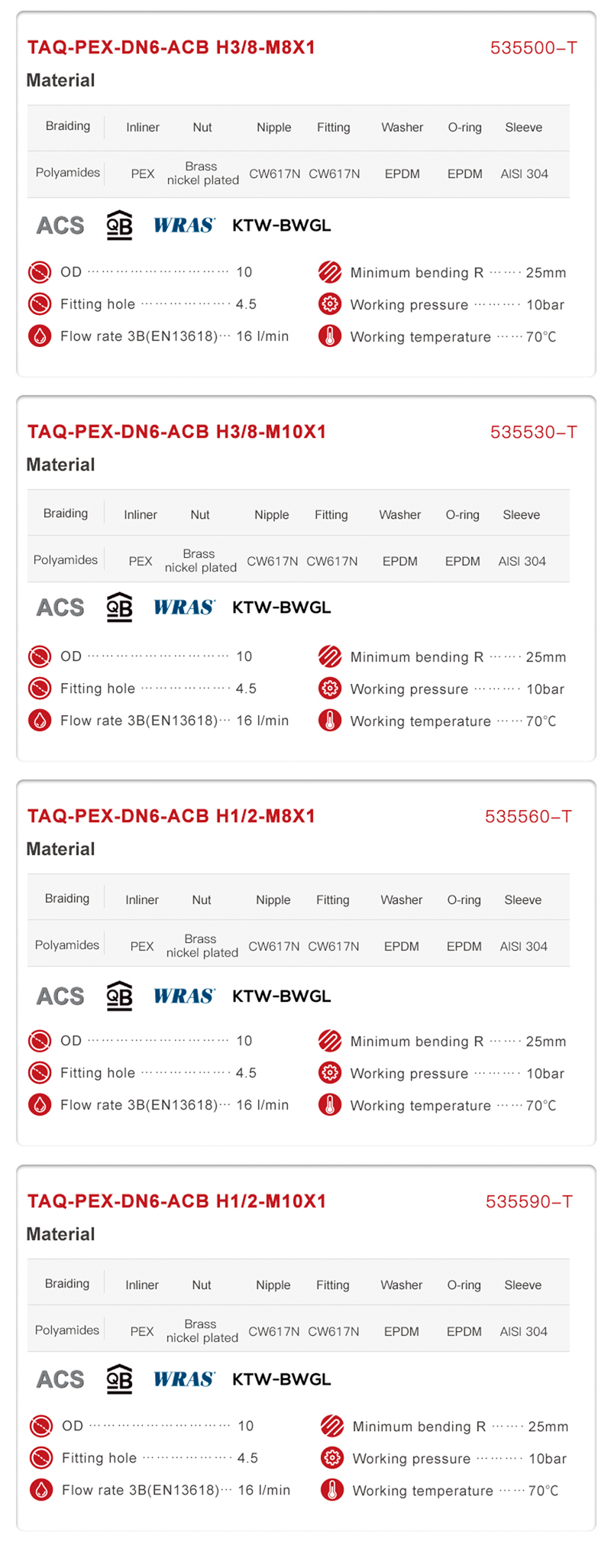The image size is (611, 1568).
Task: Click KTW-BWGL label in the 535500-T card
Action: (281, 225)
